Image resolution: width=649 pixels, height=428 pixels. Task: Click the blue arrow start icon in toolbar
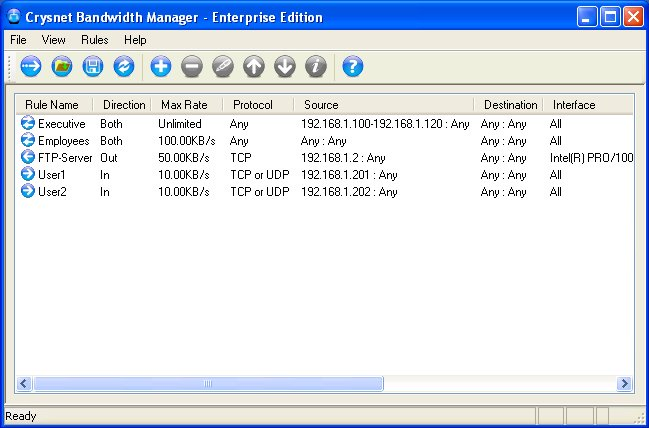tap(31, 66)
